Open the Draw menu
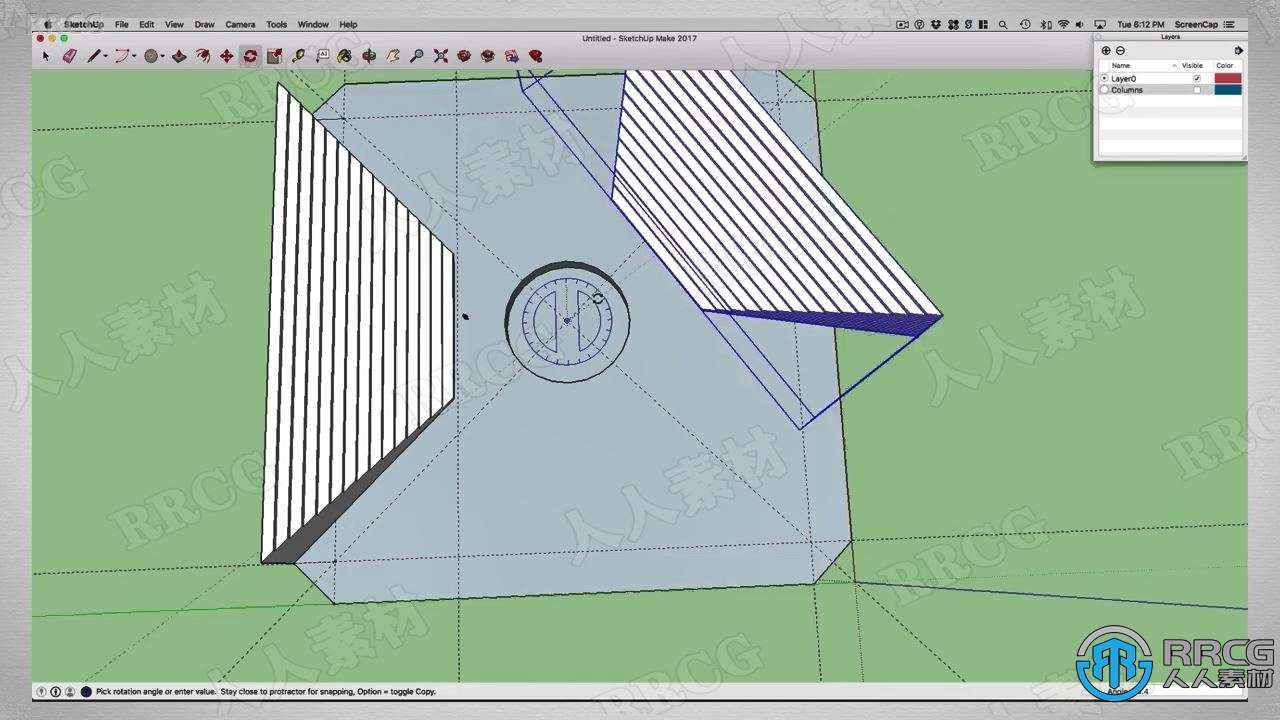 (204, 24)
